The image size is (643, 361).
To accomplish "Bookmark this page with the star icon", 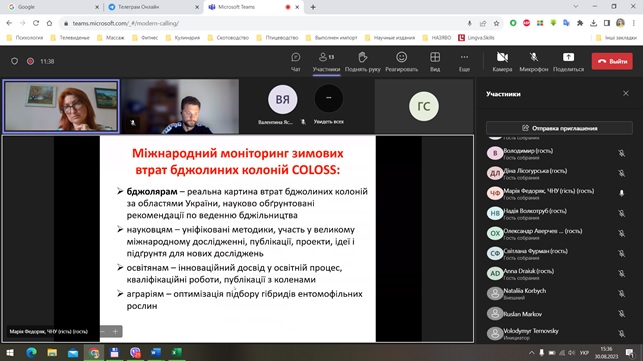I will tap(496, 23).
